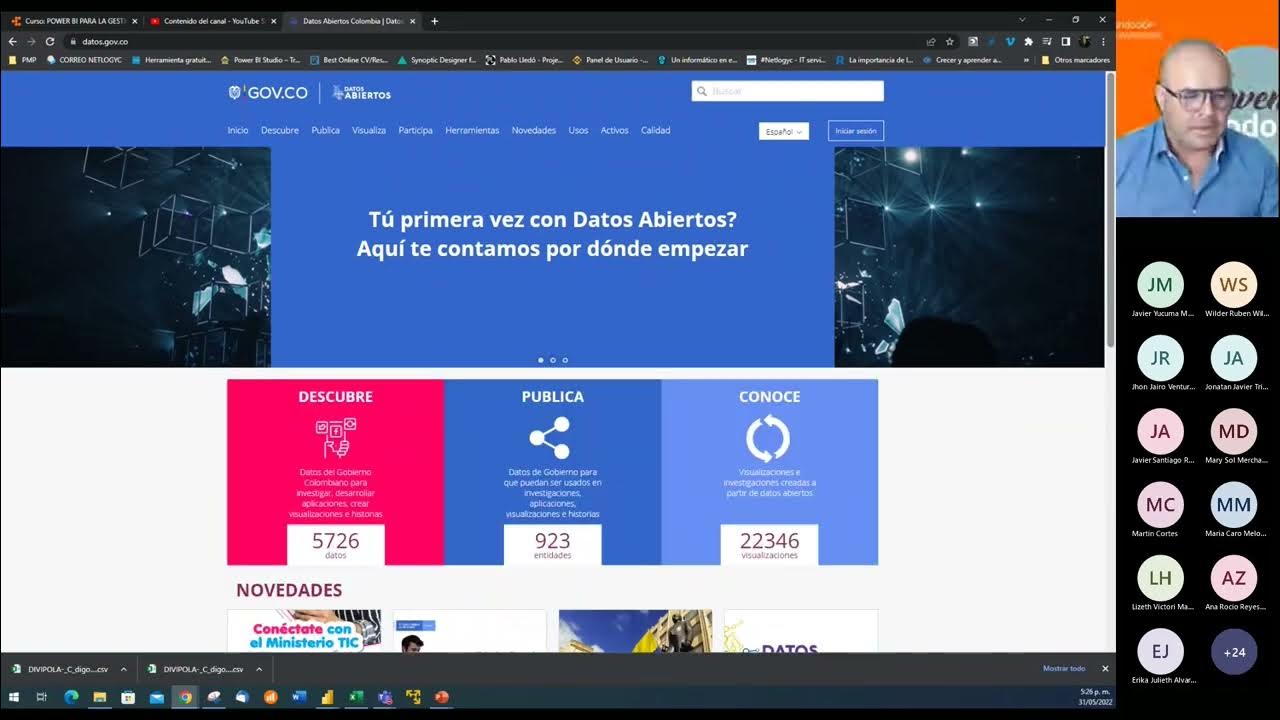The image size is (1280, 720).
Task: Expand options chevron of second DIVIPOLA download
Action: pos(259,669)
